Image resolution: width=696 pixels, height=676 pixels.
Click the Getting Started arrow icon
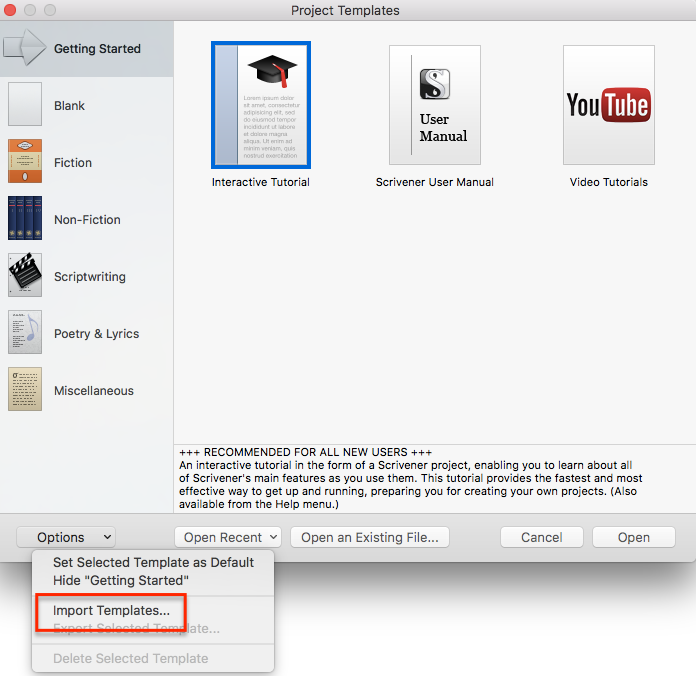(25, 47)
